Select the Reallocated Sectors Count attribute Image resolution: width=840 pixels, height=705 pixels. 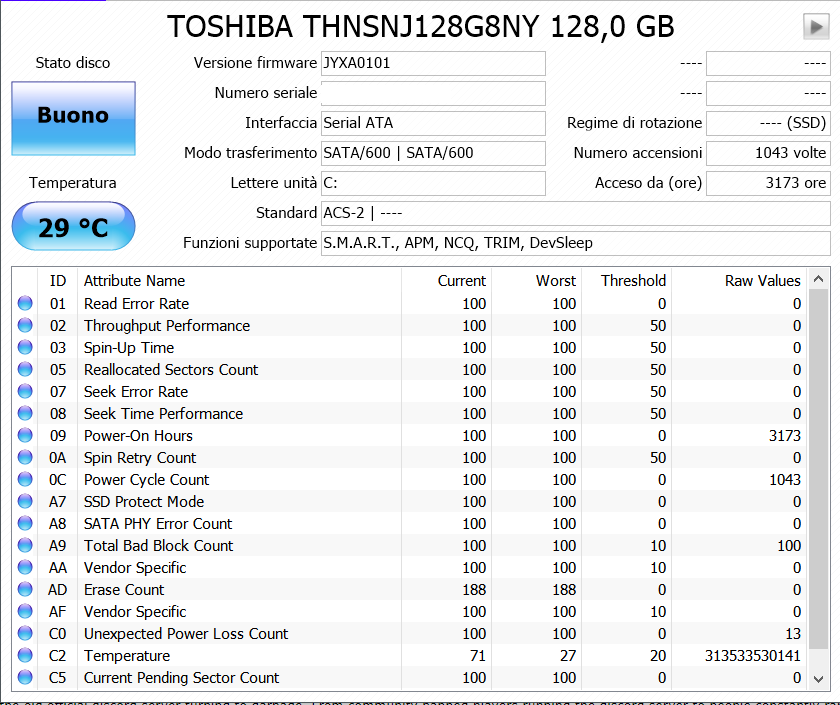click(x=171, y=370)
